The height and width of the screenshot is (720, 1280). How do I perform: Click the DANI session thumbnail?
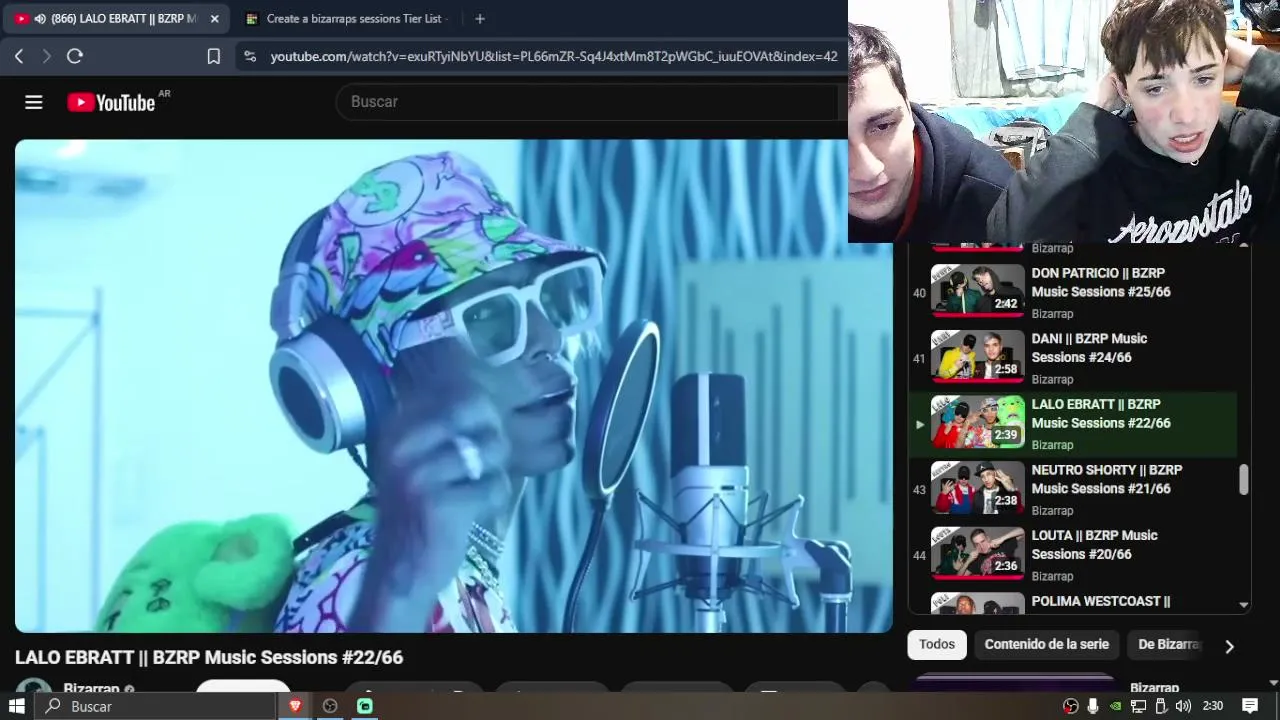pyautogui.click(x=978, y=356)
